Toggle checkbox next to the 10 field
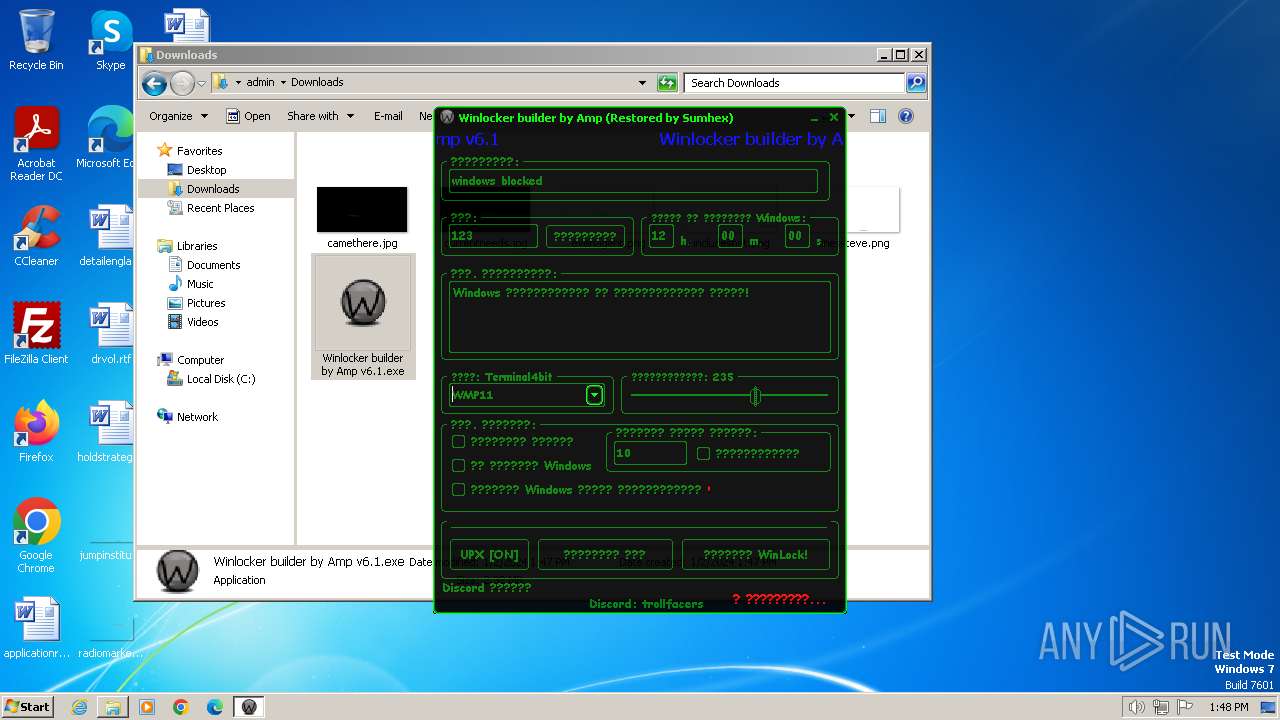The image size is (1280, 720). tap(704, 453)
